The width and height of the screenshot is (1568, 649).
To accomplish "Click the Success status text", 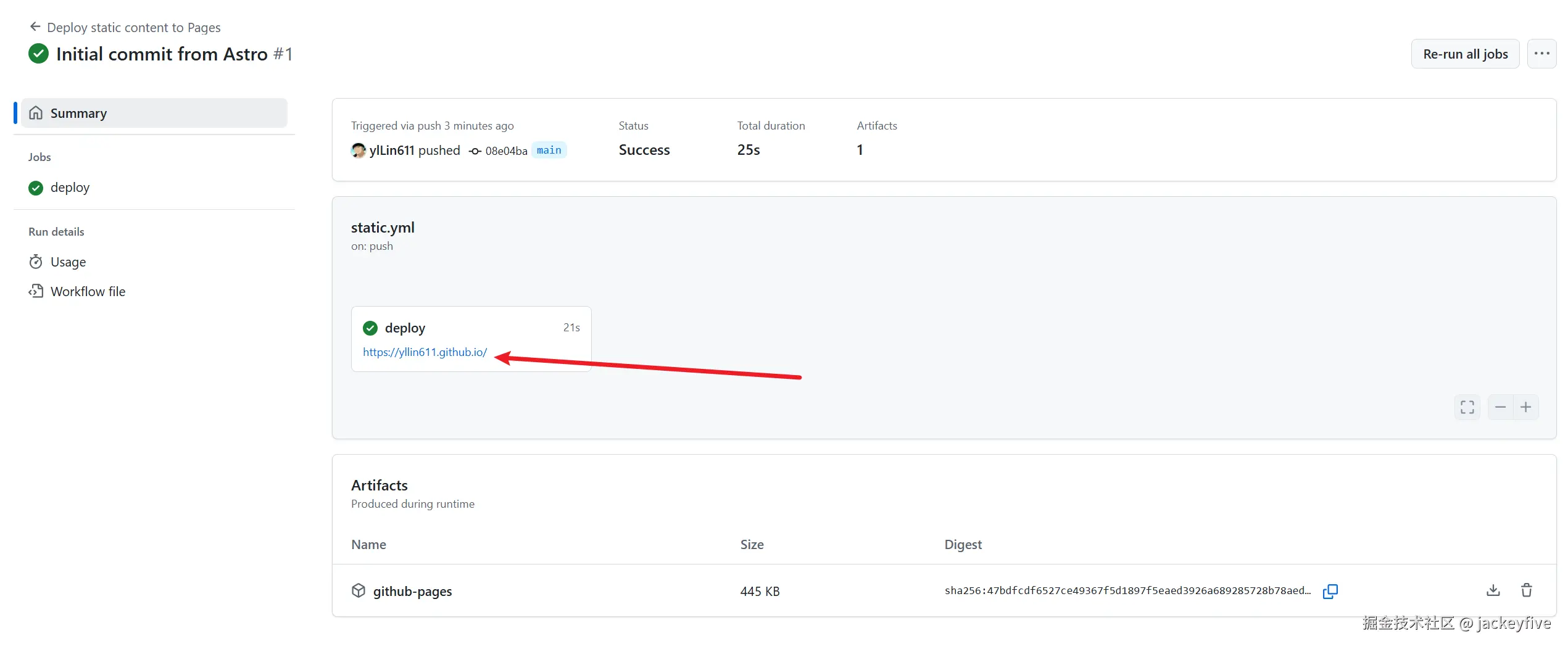I will click(x=644, y=150).
